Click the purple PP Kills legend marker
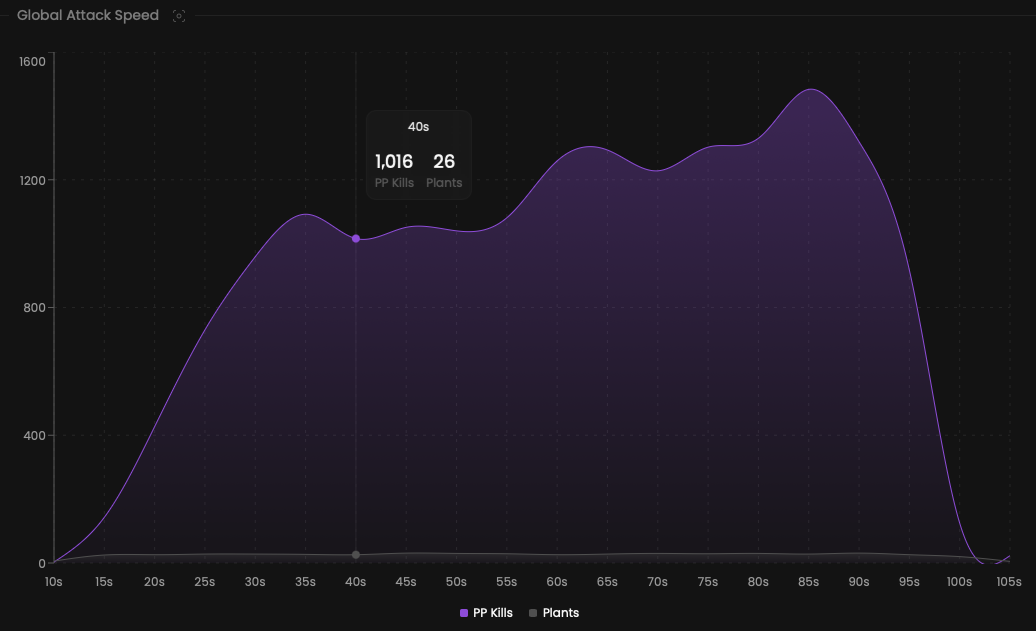The width and height of the screenshot is (1036, 631). click(x=462, y=612)
